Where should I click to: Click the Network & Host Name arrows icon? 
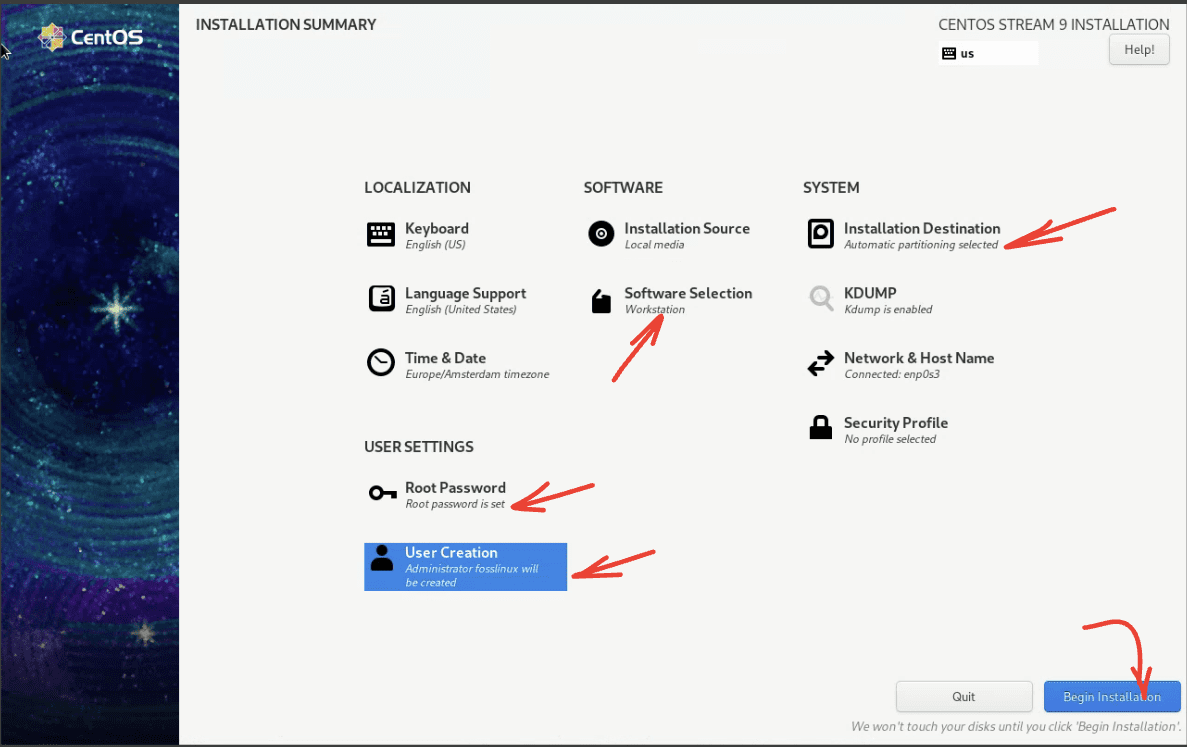coord(821,363)
